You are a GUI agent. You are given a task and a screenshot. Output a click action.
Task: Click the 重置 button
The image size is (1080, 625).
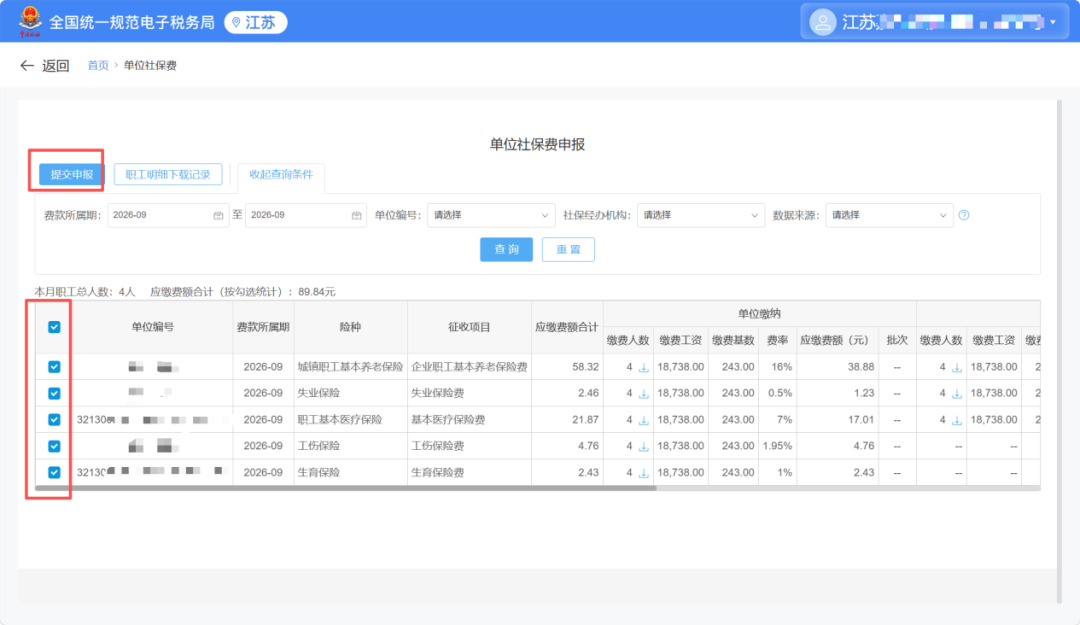(568, 249)
